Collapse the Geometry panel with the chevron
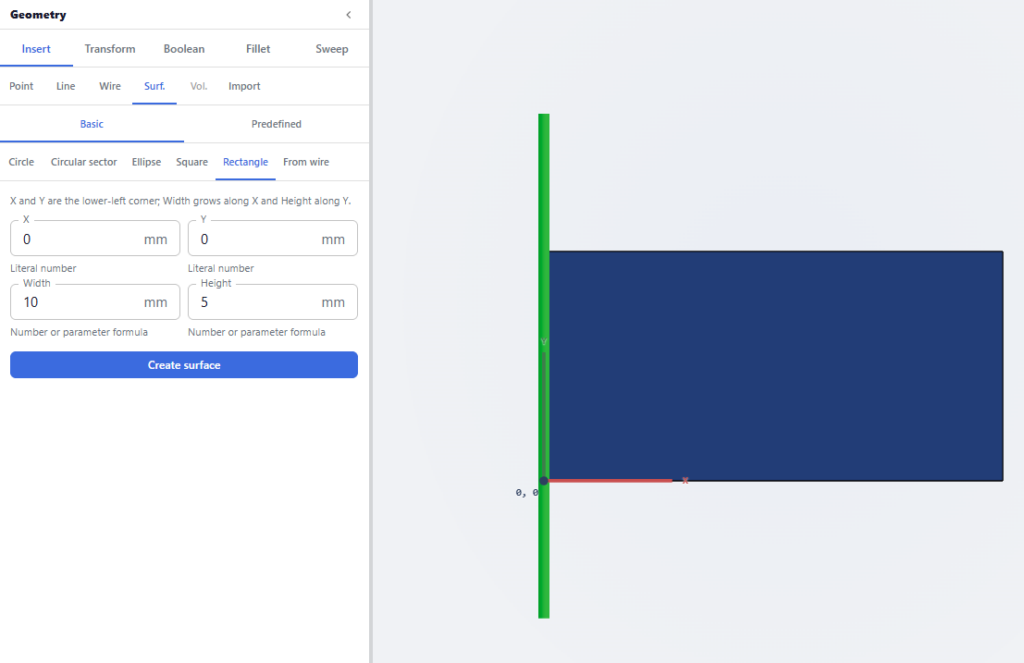The height and width of the screenshot is (663, 1024). tap(349, 14)
